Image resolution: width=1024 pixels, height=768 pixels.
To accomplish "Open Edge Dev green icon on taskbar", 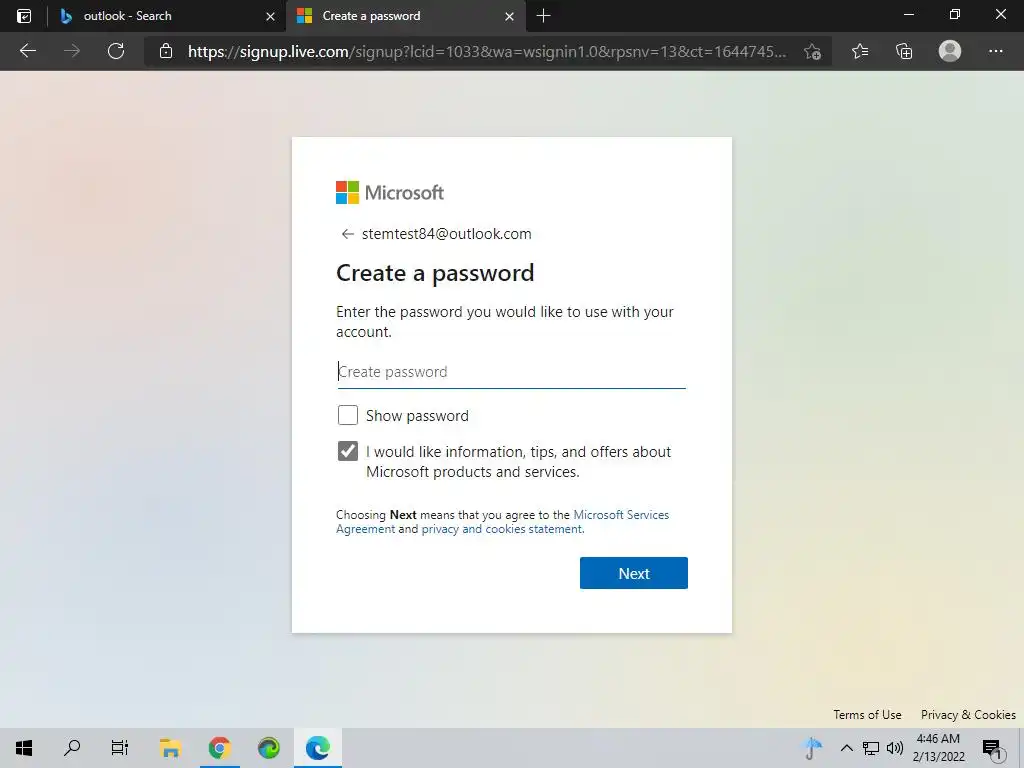I will (268, 748).
